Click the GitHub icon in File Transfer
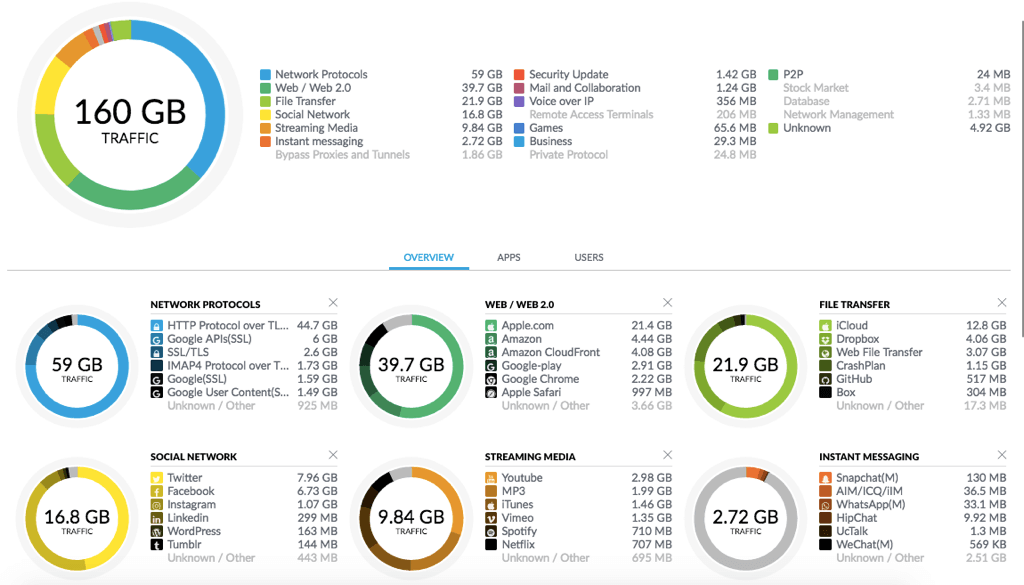Viewport: 1024px width, 585px height. click(x=825, y=379)
